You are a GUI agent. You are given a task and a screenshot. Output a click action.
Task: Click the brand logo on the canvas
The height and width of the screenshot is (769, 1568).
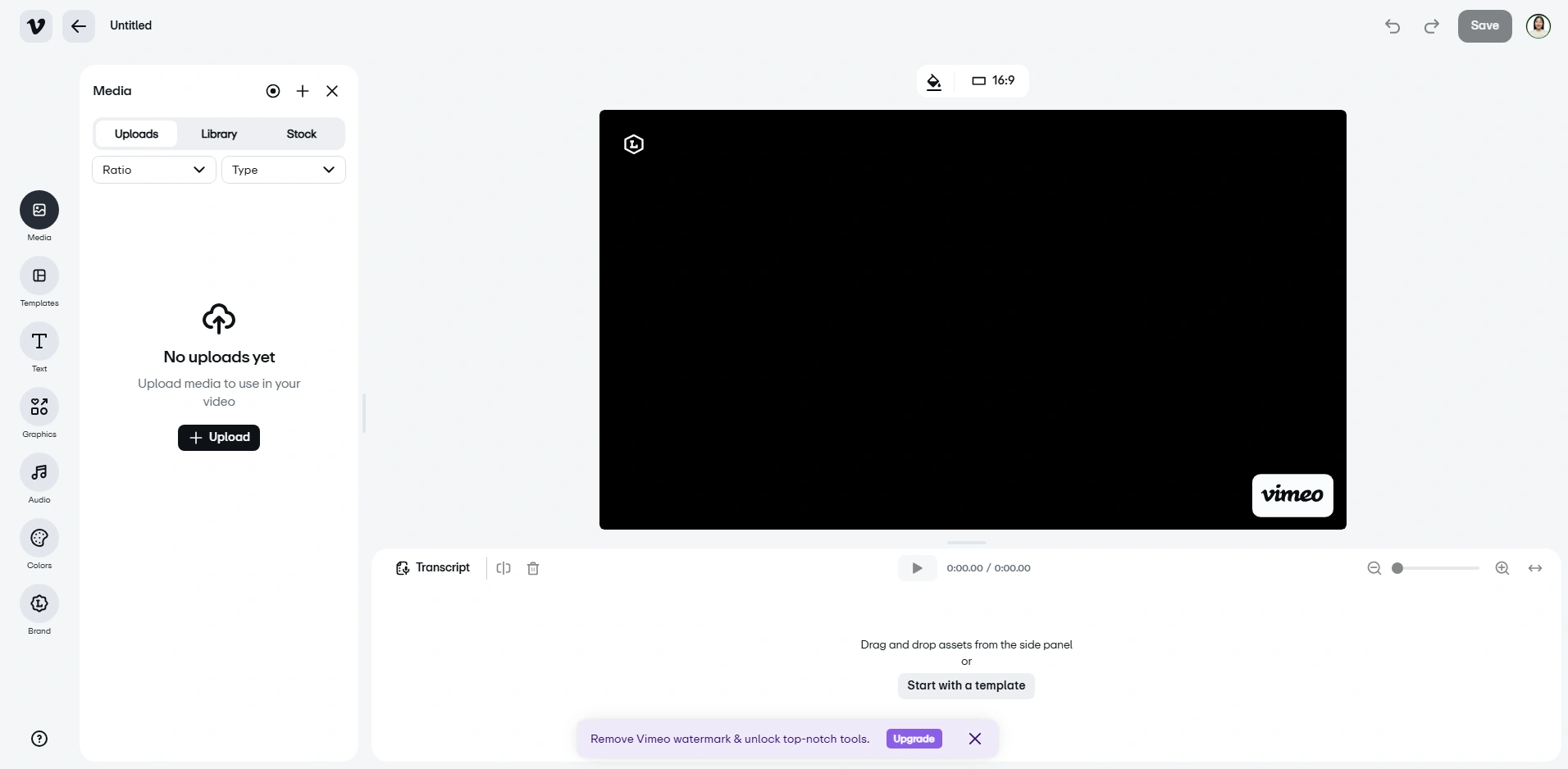634,144
